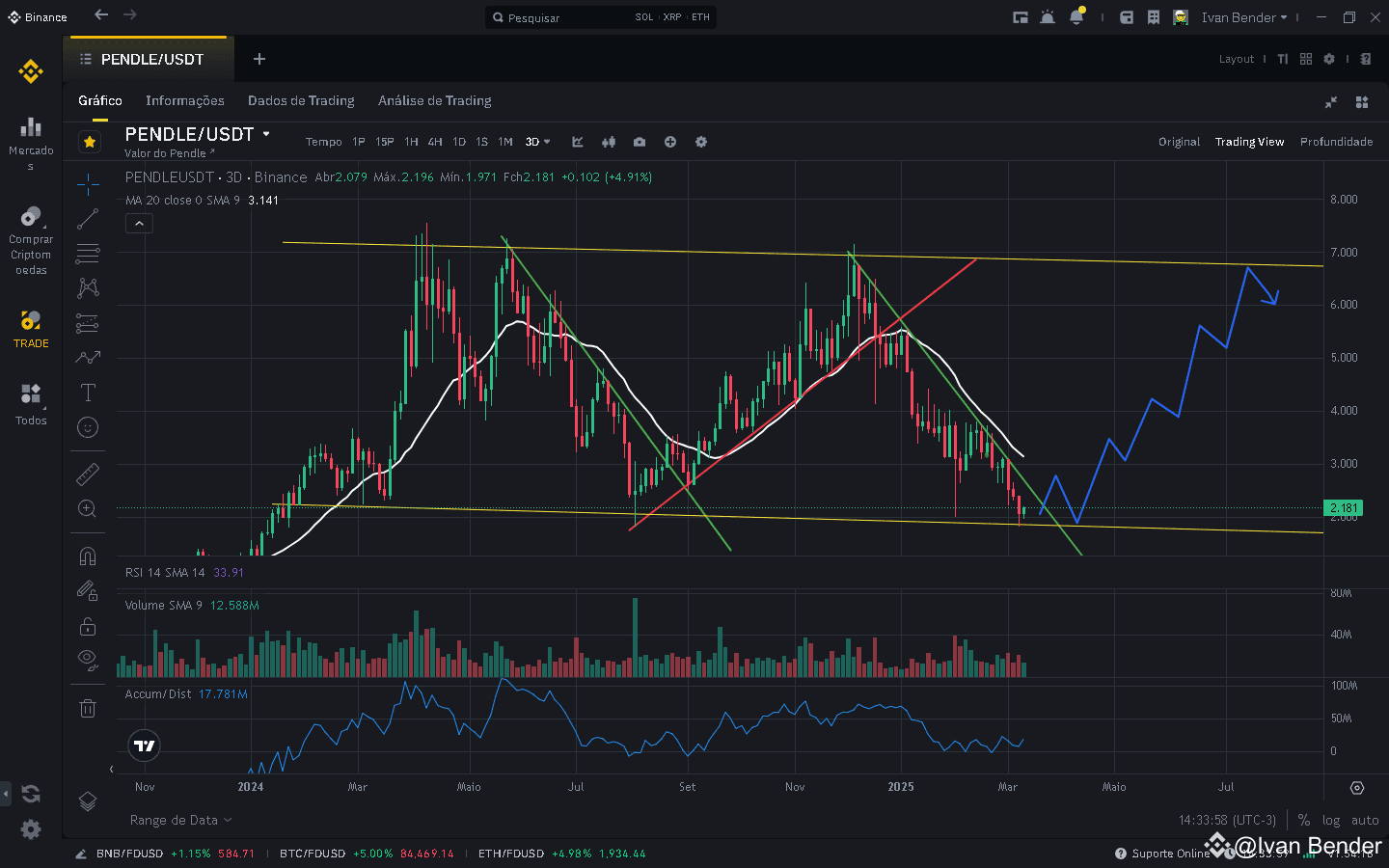Select the Trend Line drawing tool
The height and width of the screenshot is (868, 1389).
(x=88, y=219)
